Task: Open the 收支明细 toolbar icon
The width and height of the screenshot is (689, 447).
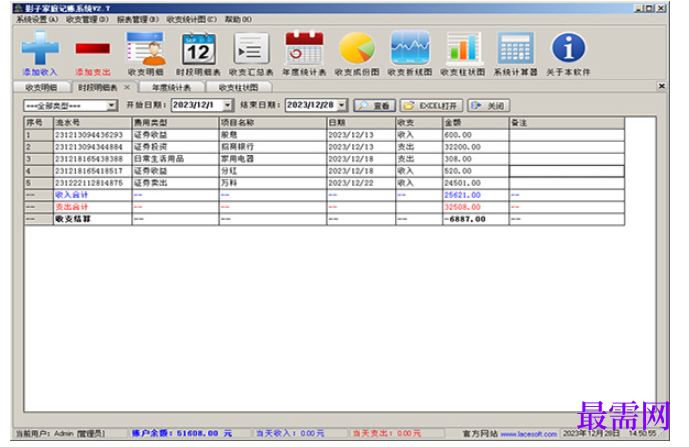Action: [x=145, y=48]
